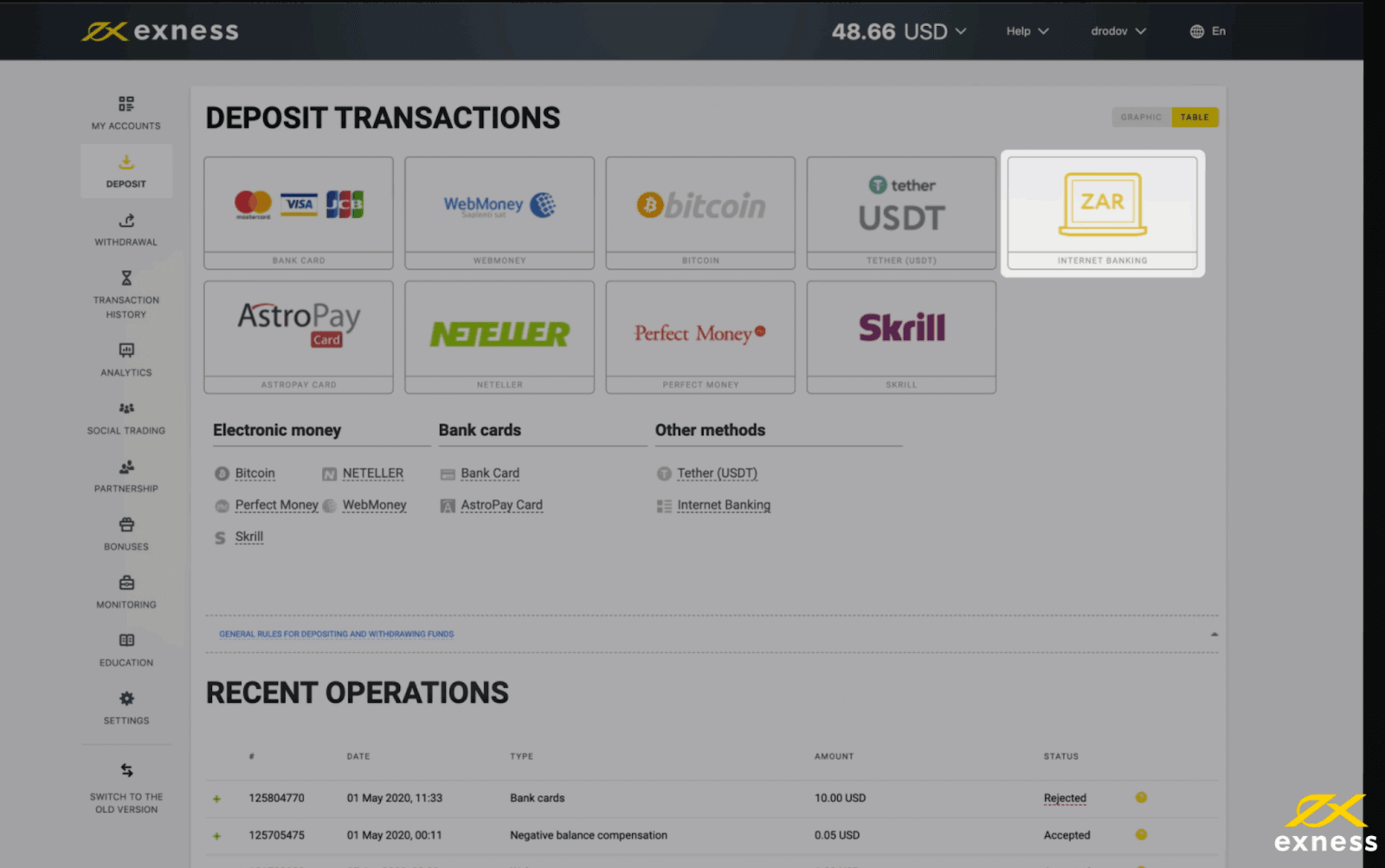Click the Rejected status link

(x=1065, y=798)
